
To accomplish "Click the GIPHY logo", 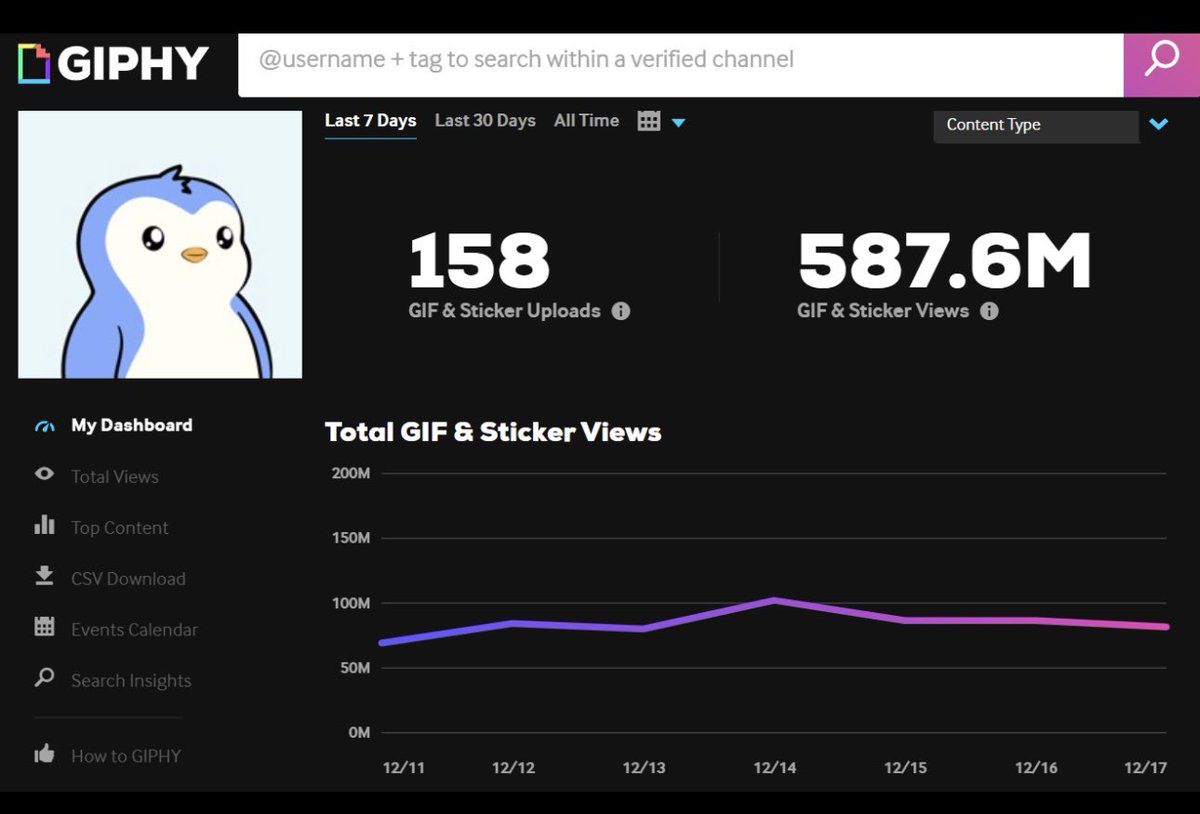I will [113, 63].
